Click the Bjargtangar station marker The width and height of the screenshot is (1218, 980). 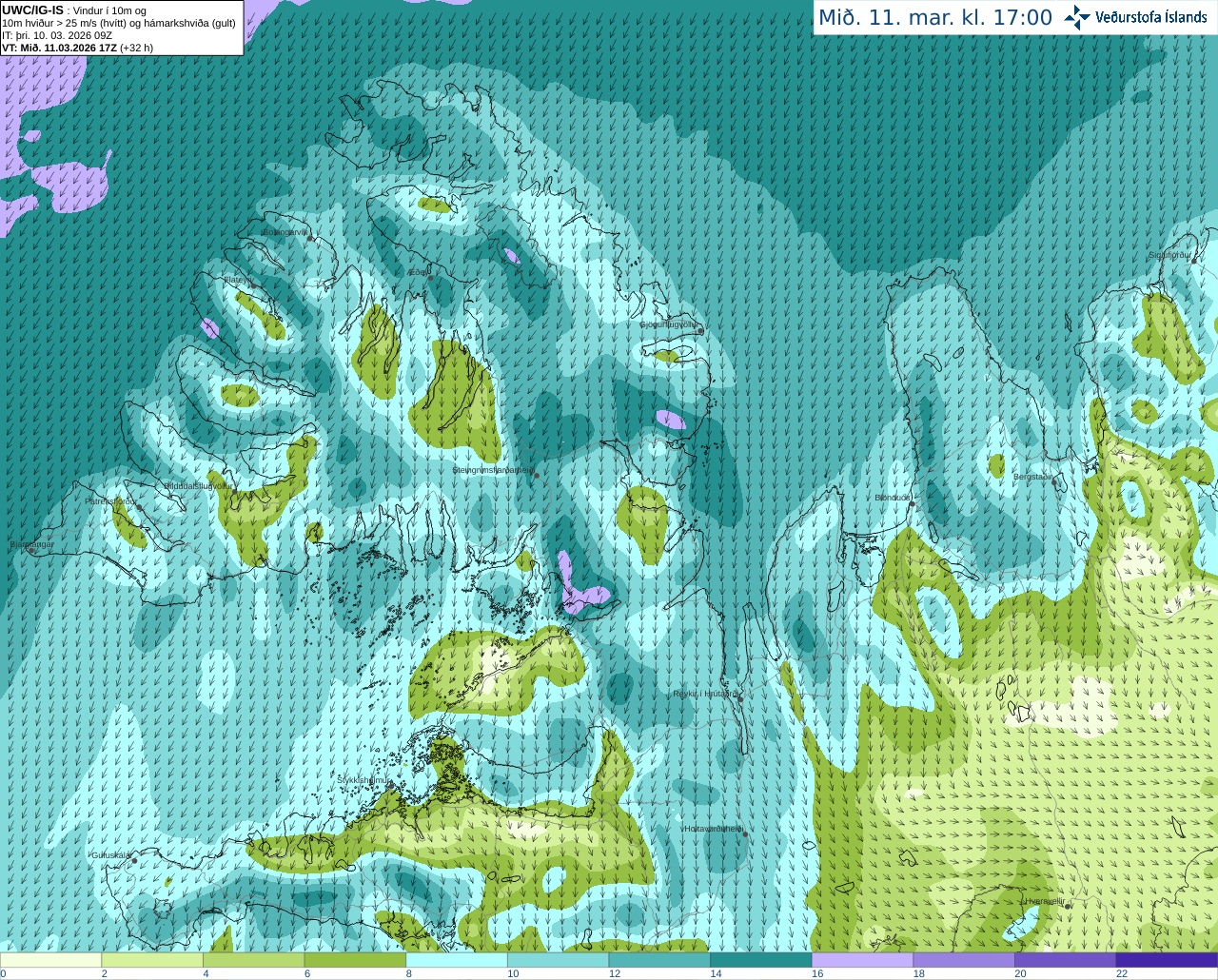(31, 550)
